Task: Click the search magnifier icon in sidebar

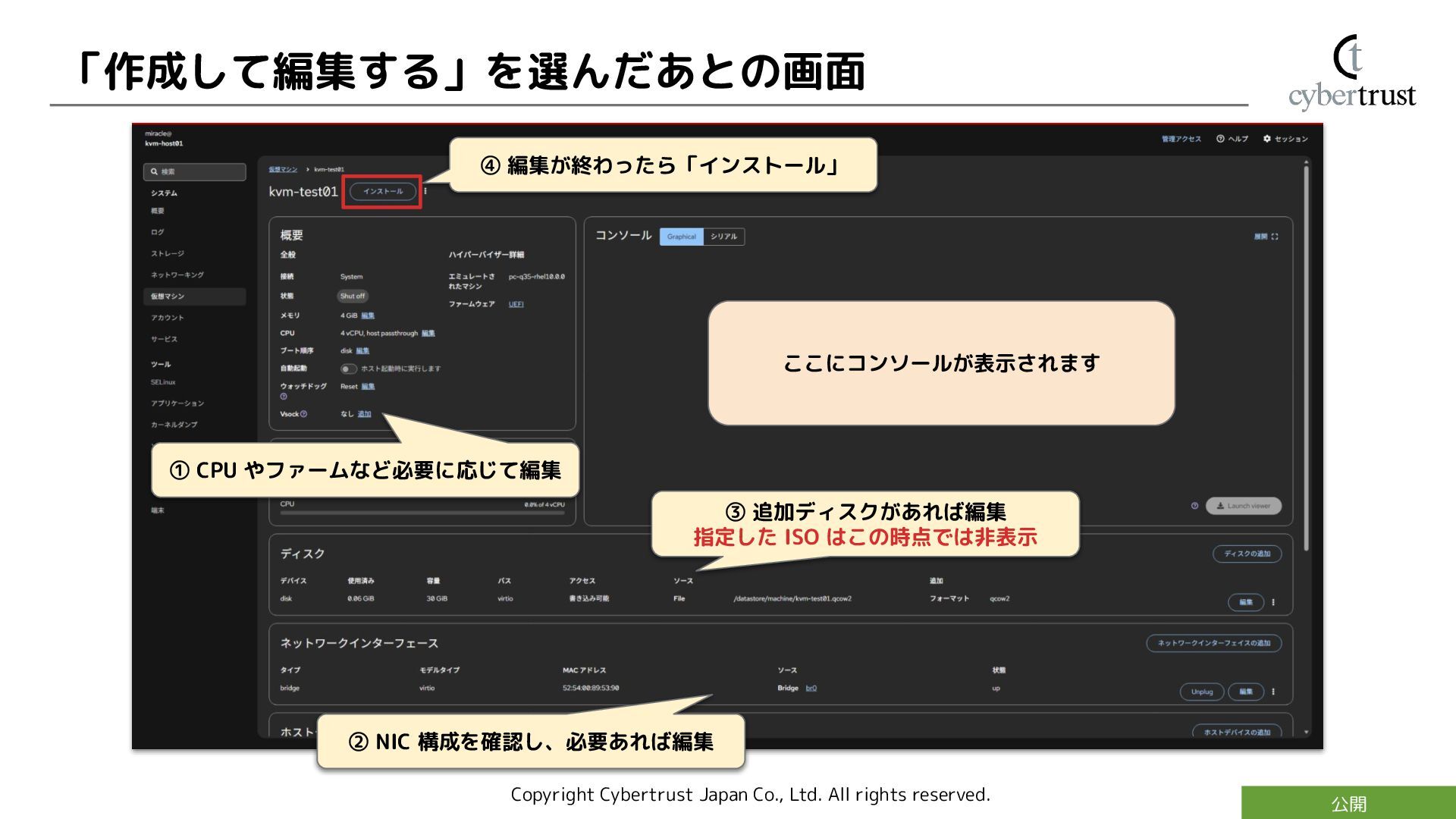Action: point(154,171)
